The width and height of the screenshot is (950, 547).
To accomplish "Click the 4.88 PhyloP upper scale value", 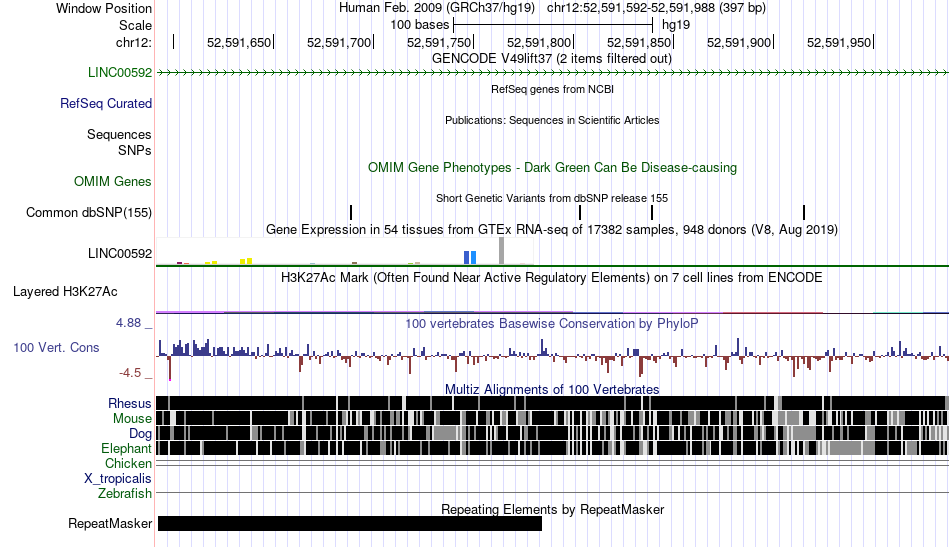I will (128, 323).
